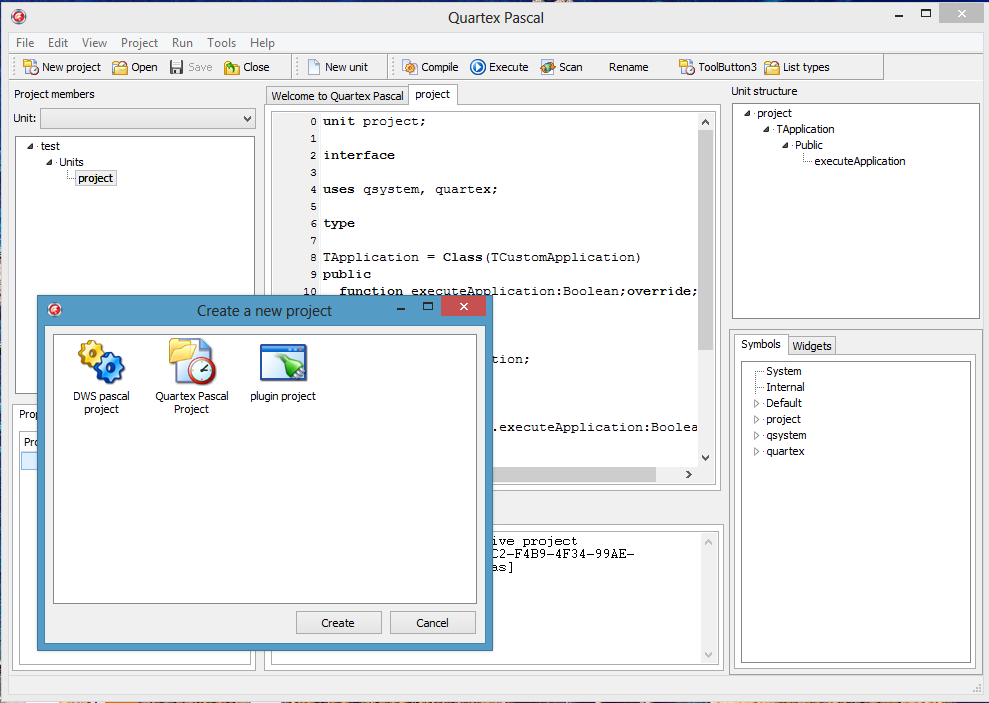Viewport: 989px width, 703px height.
Task: Select executeApplication in Unit structure tree
Action: pos(859,161)
